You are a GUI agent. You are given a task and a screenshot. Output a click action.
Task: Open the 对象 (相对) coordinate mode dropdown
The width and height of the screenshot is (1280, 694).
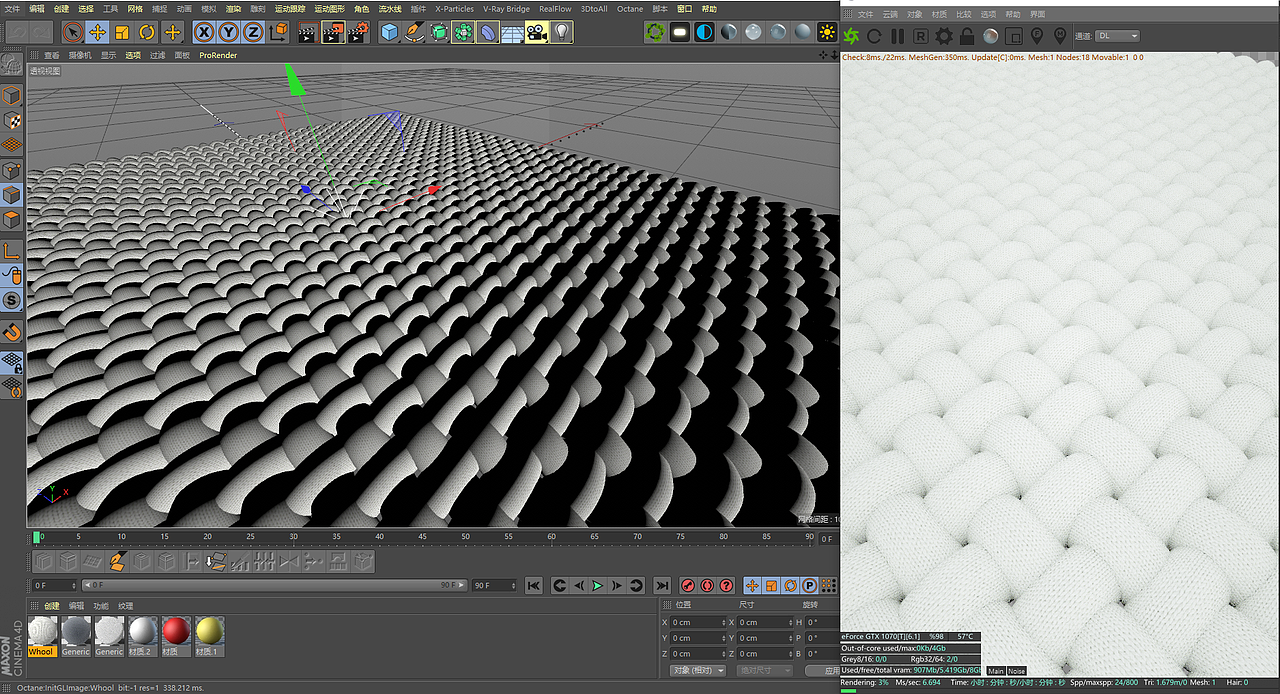coord(696,670)
